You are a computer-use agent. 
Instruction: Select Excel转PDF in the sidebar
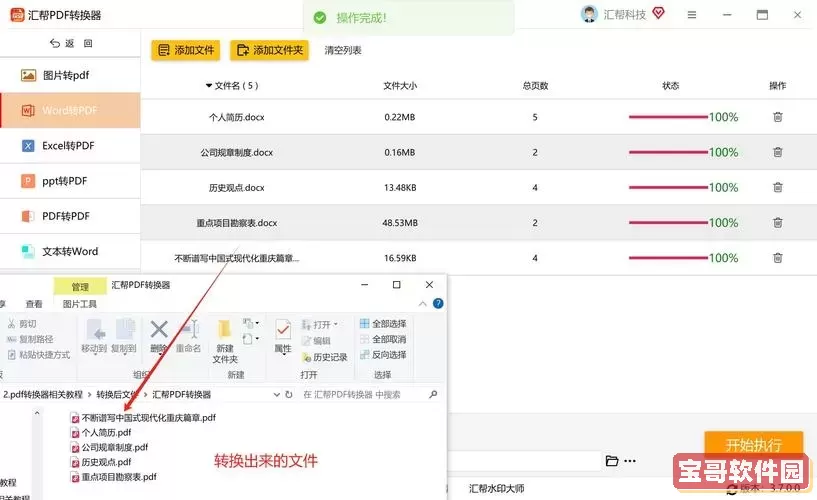pyautogui.click(x=70, y=146)
